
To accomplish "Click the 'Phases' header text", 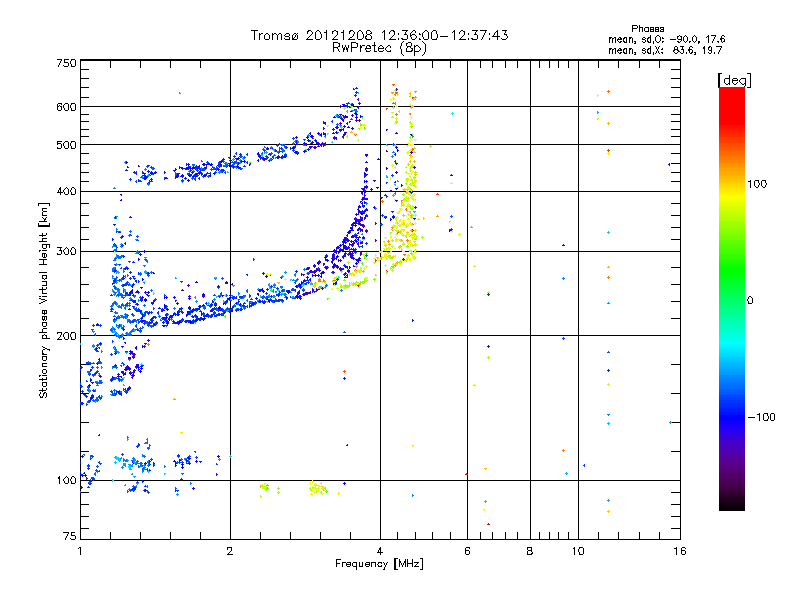I will point(647,29).
